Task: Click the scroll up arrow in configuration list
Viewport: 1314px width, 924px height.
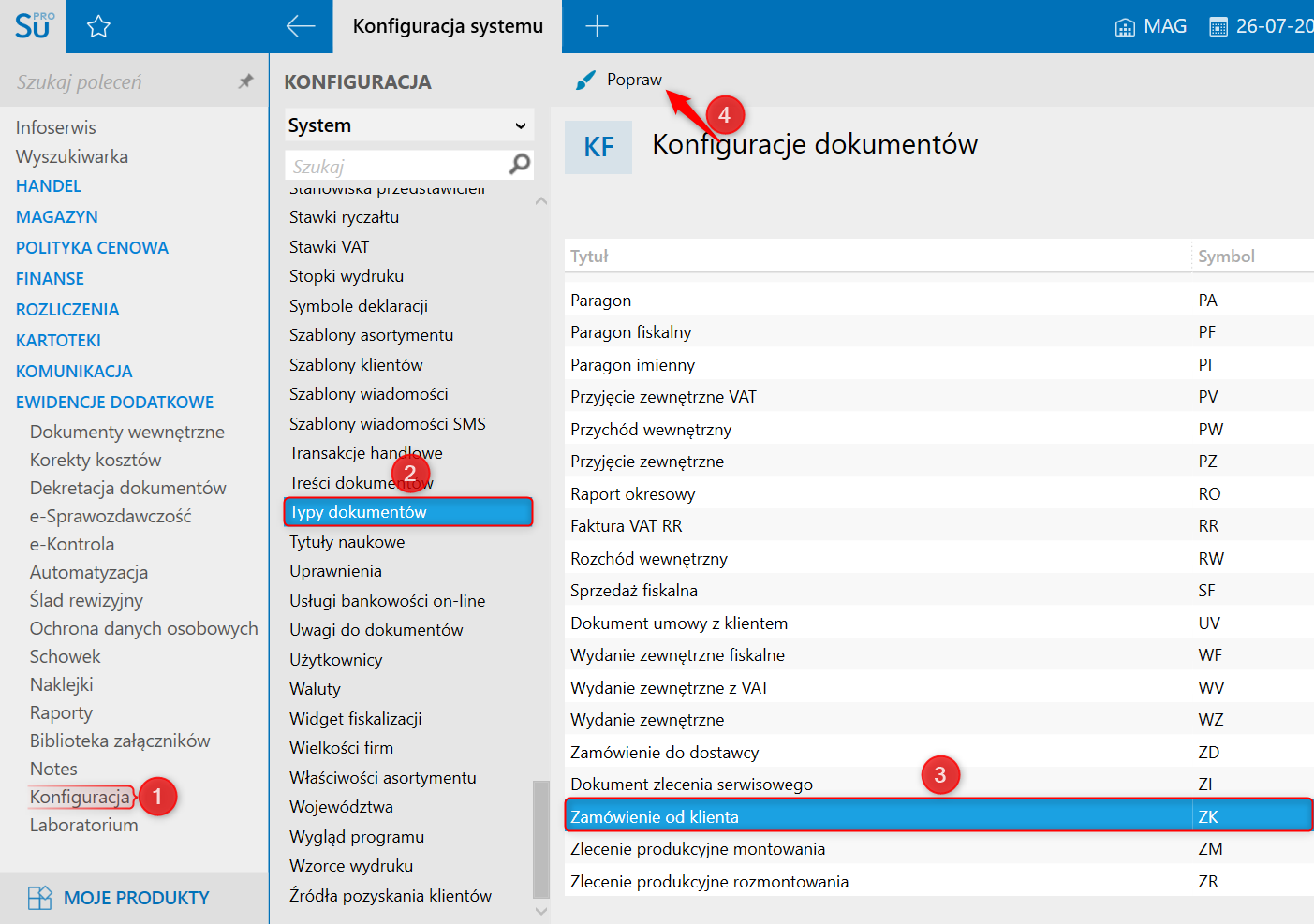Action: pos(541,201)
